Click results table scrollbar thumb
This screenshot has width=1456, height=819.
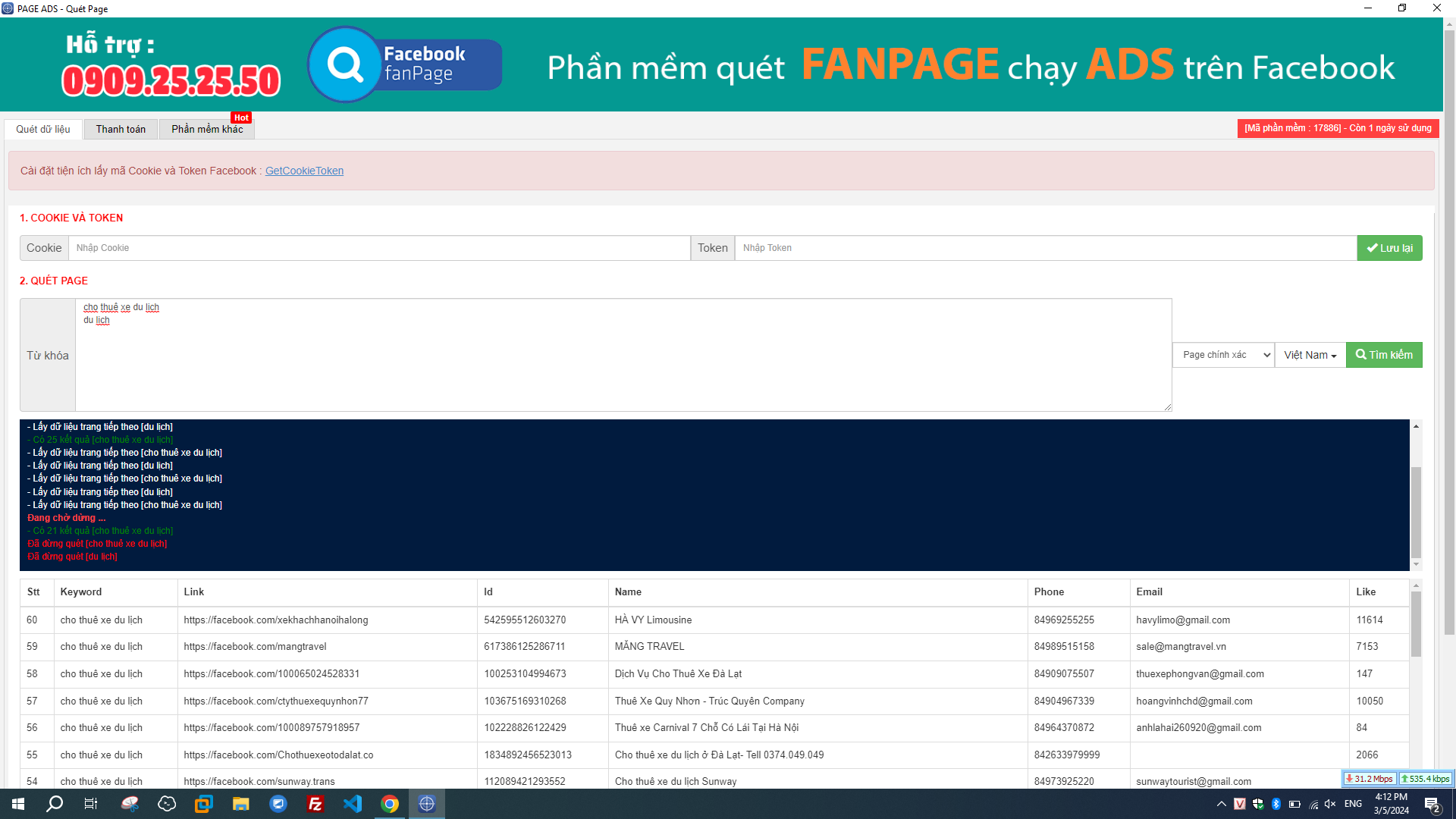[x=1416, y=624]
